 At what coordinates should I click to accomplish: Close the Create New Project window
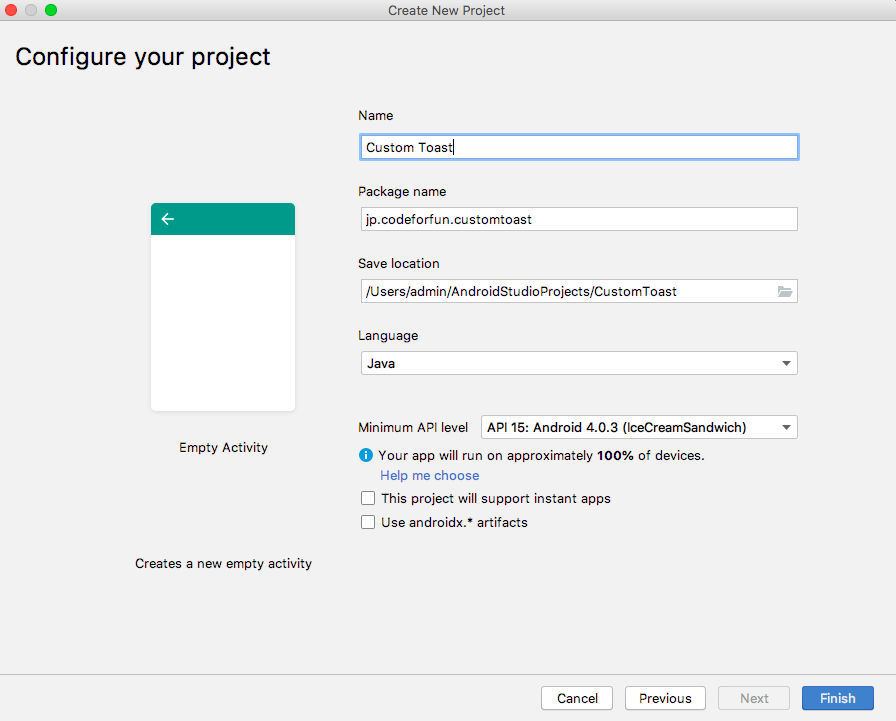coord(10,10)
